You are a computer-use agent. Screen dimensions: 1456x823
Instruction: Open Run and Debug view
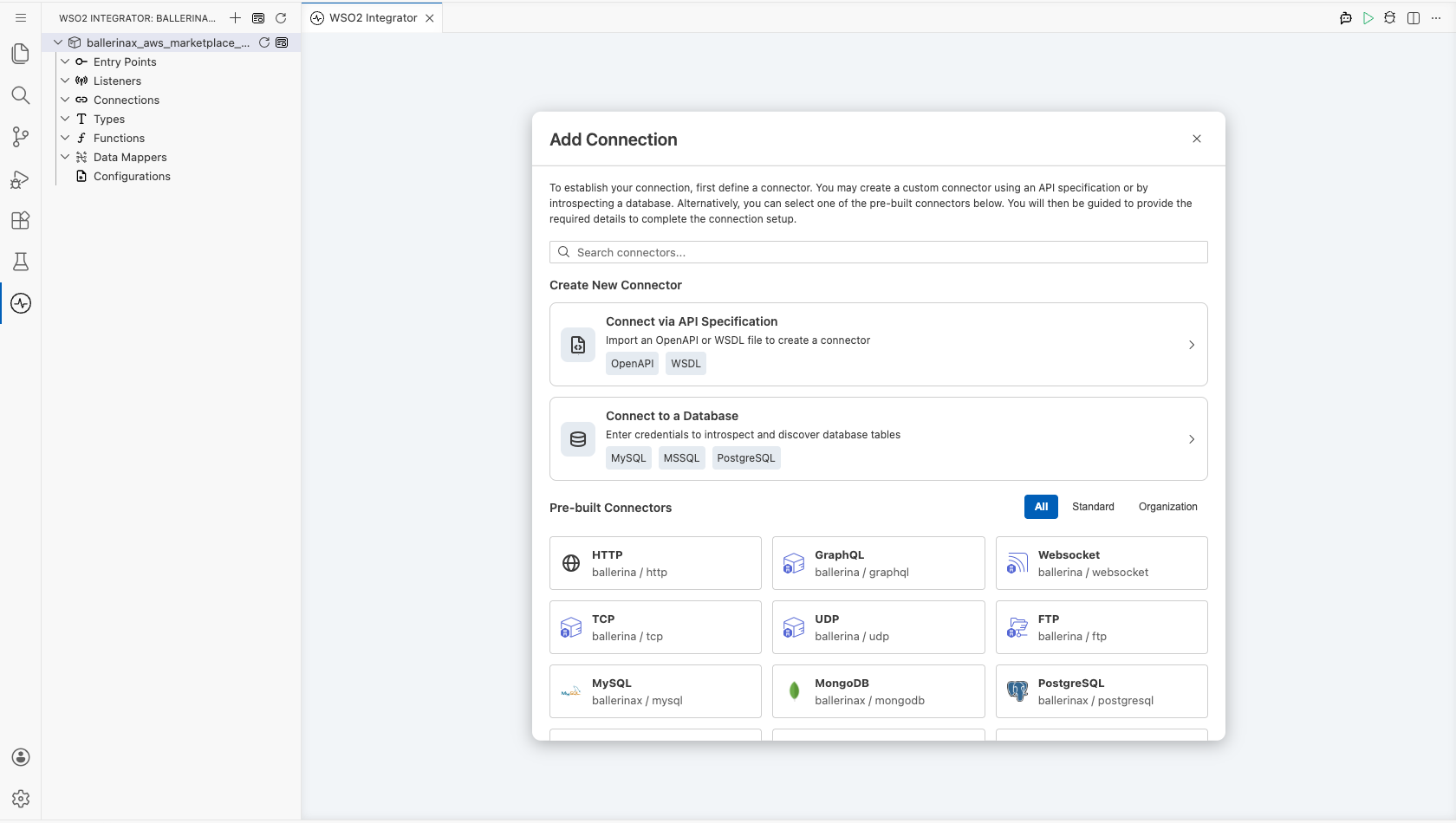(21, 178)
